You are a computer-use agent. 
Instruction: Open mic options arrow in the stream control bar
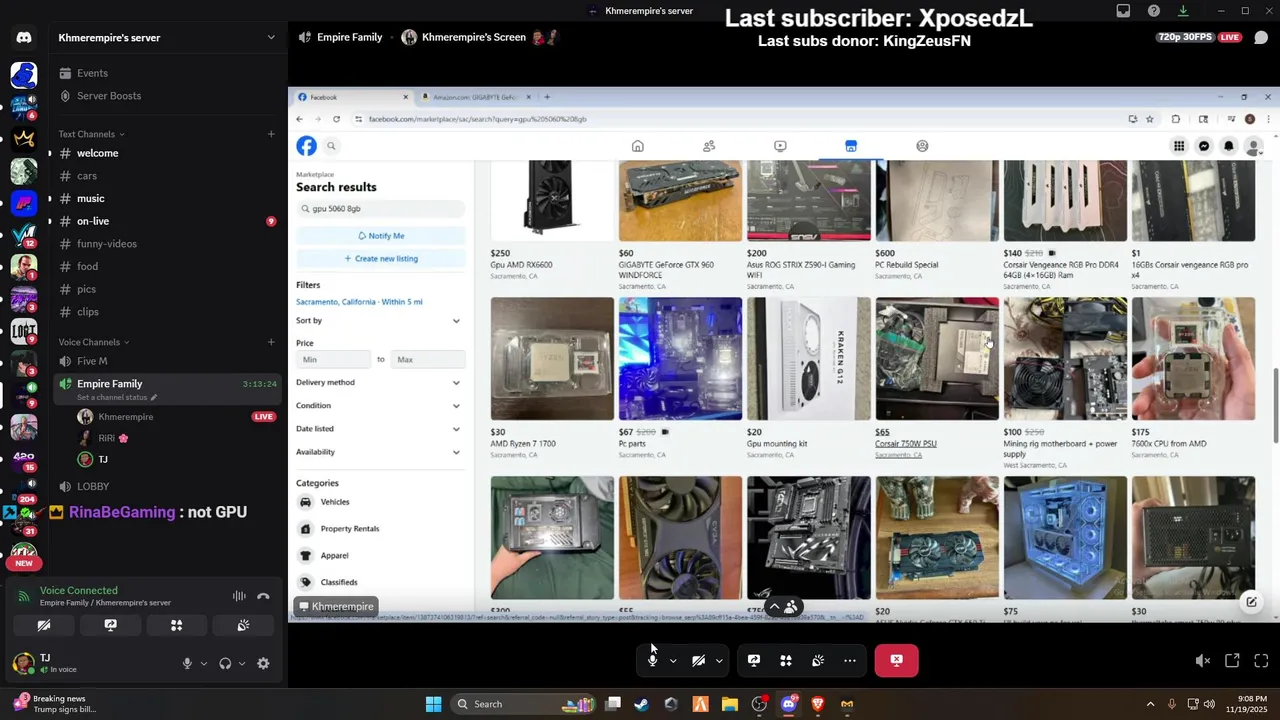point(673,661)
